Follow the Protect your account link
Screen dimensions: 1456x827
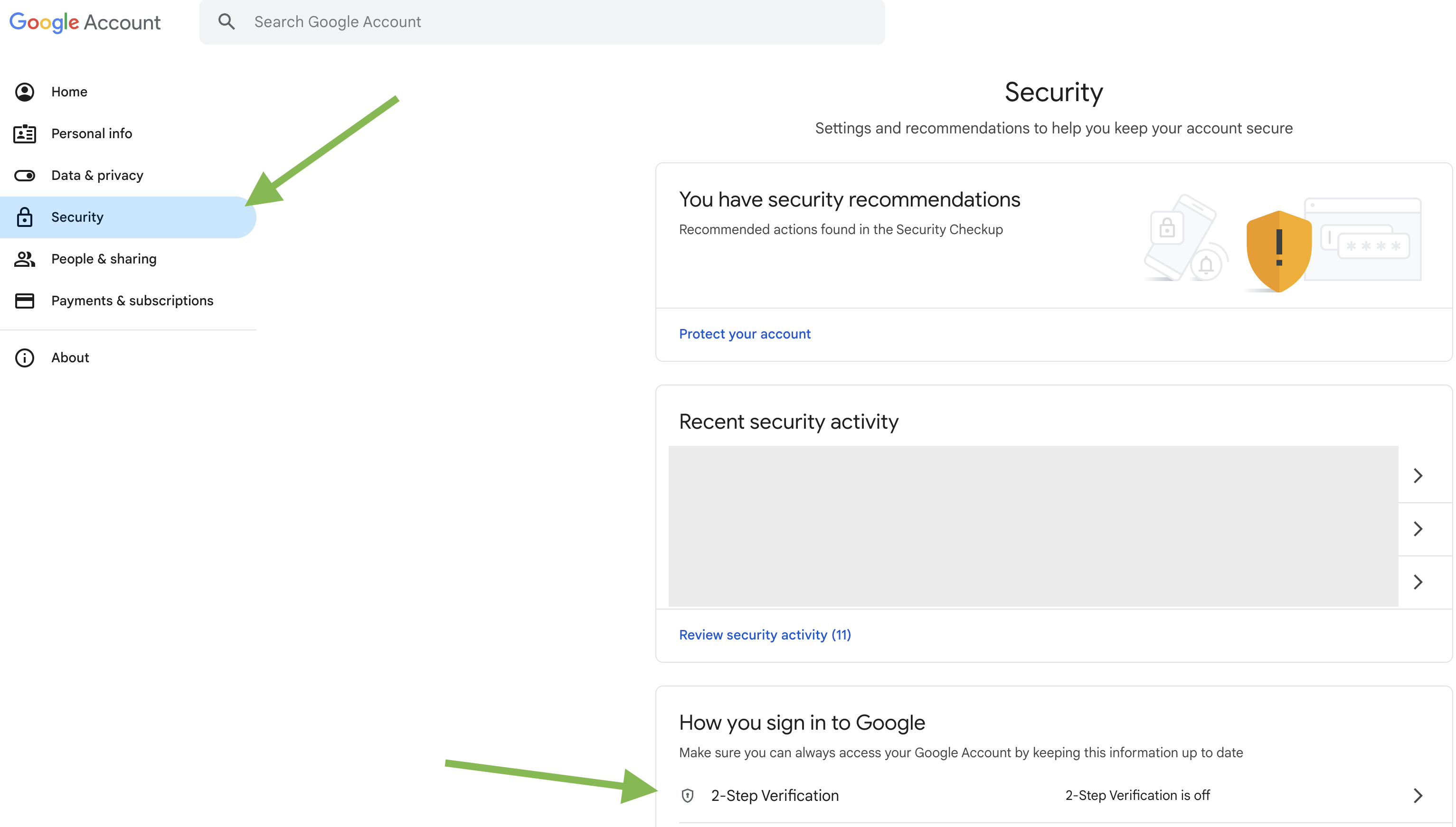(x=745, y=334)
